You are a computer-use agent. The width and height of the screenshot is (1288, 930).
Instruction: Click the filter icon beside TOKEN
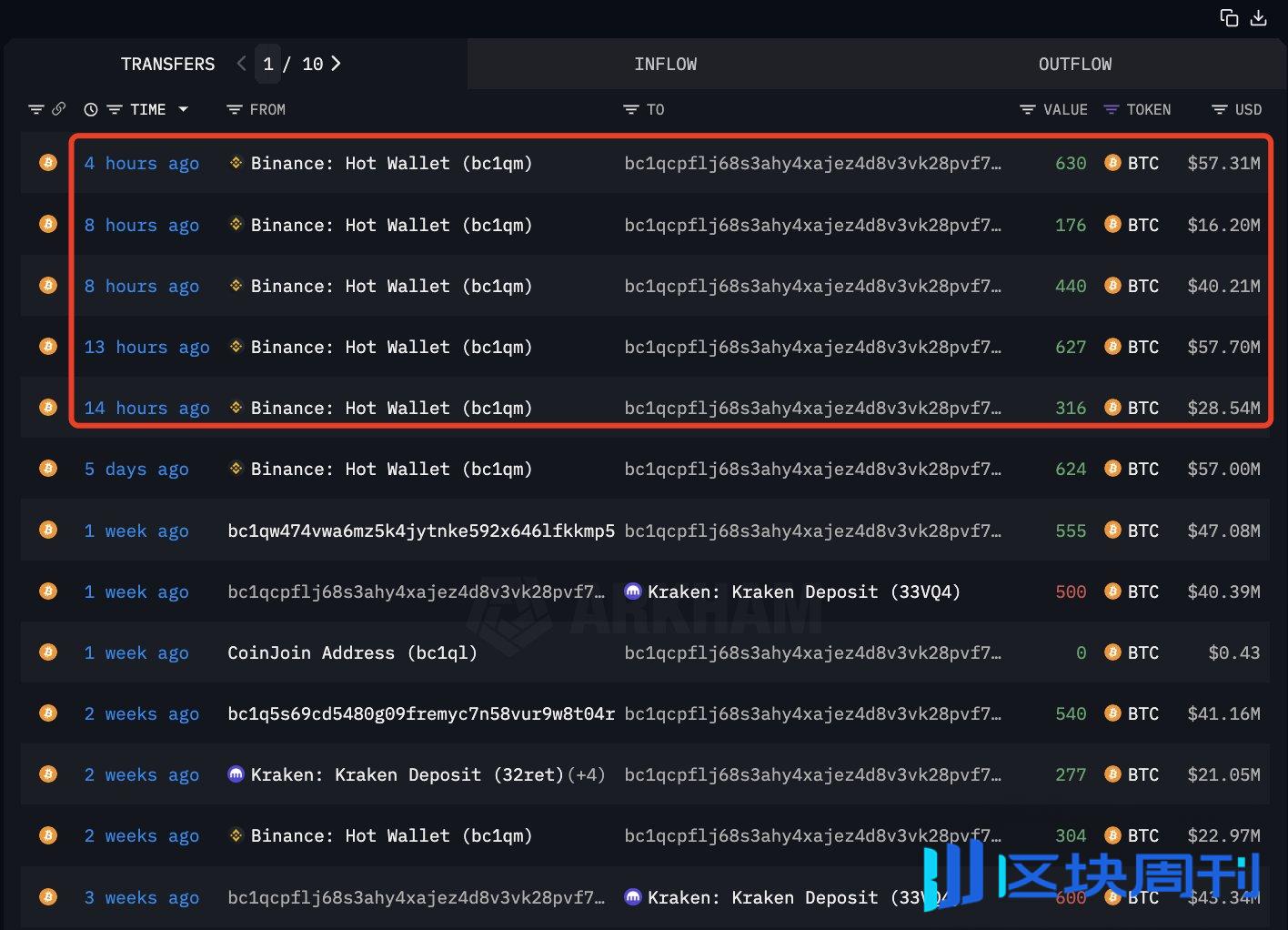1111,110
